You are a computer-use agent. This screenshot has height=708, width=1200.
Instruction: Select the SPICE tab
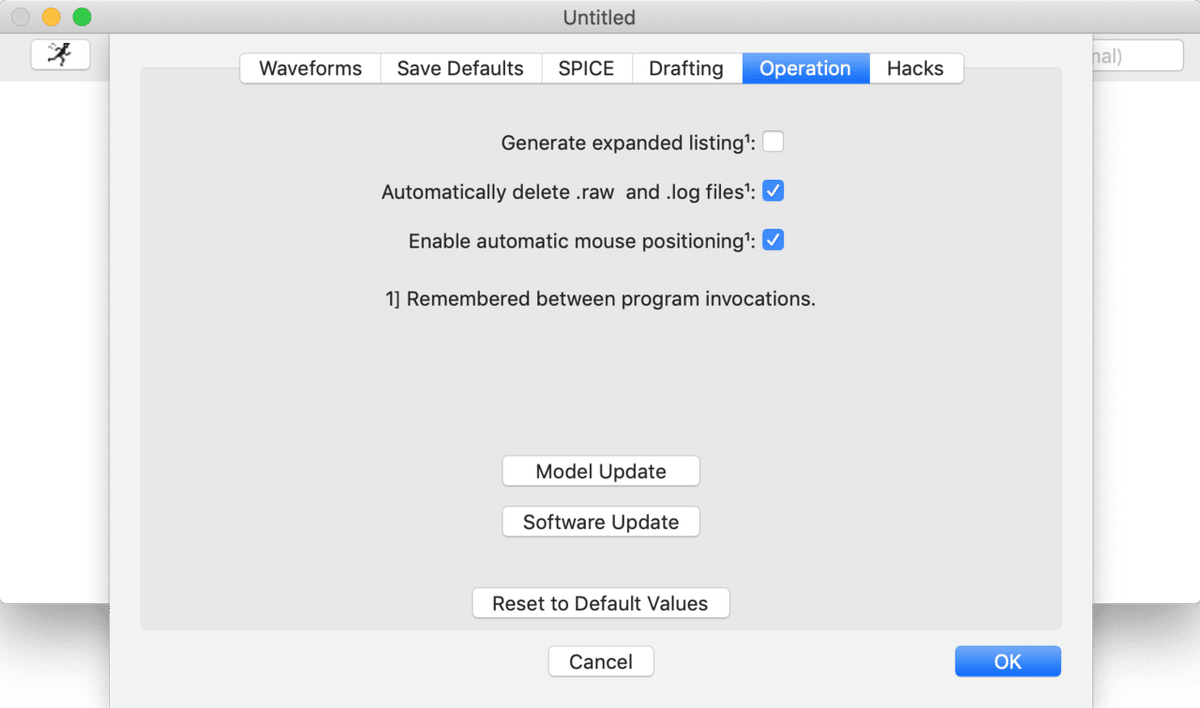(x=586, y=69)
